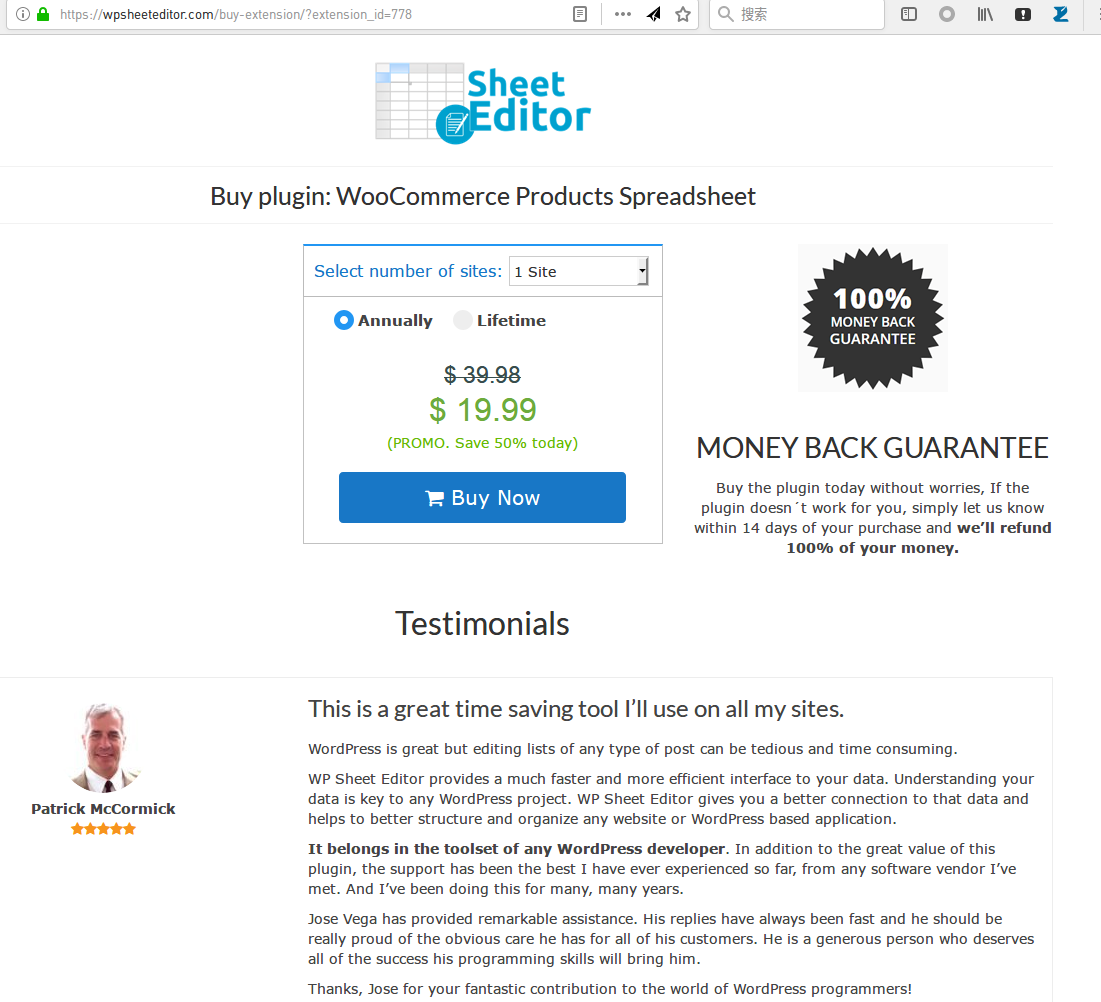Click the money back guarantee badge
Image resolution: width=1101 pixels, height=1002 pixels.
pos(873,318)
